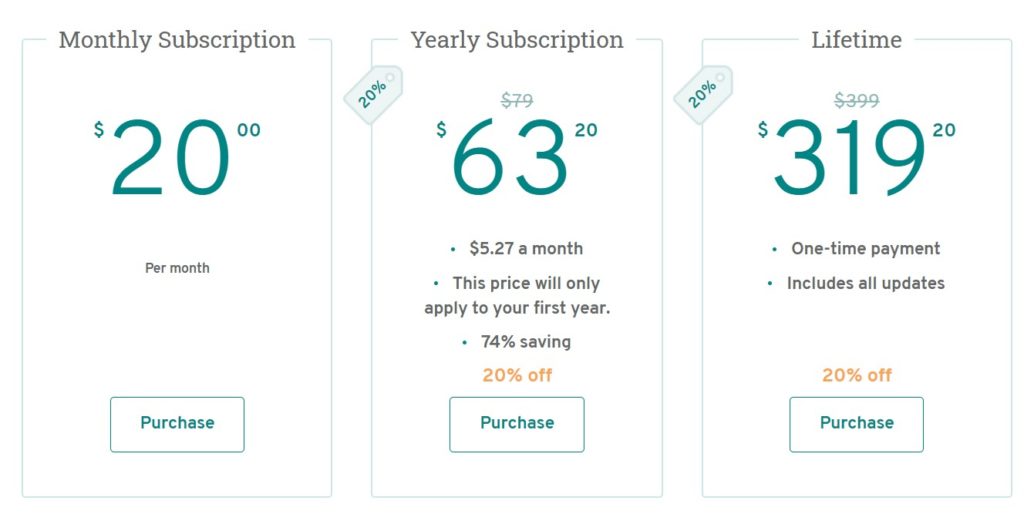The width and height of the screenshot is (1024, 514).
Task: Click the '$5.27 a month' bullet text
Action: 526,248
